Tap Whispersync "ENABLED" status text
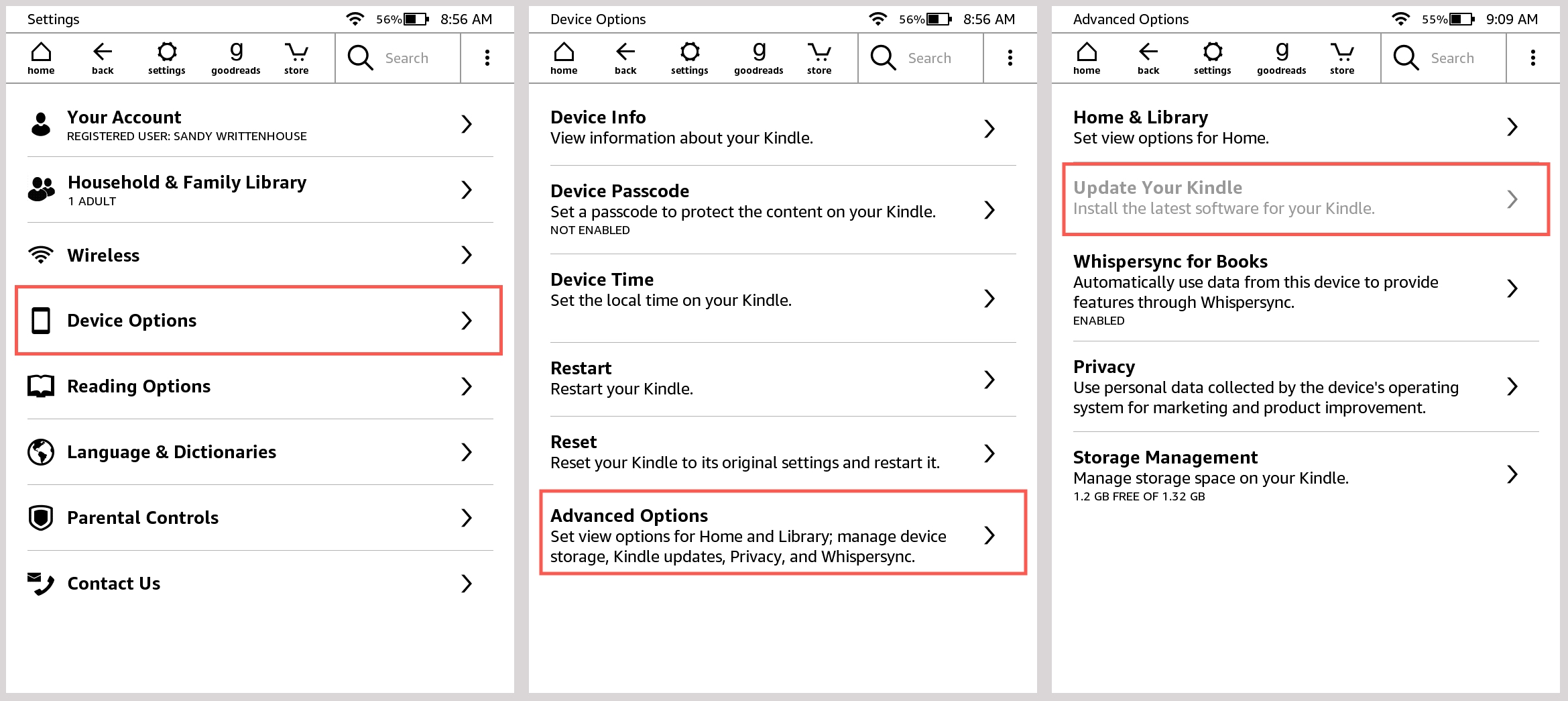The image size is (1568, 701). [1099, 321]
